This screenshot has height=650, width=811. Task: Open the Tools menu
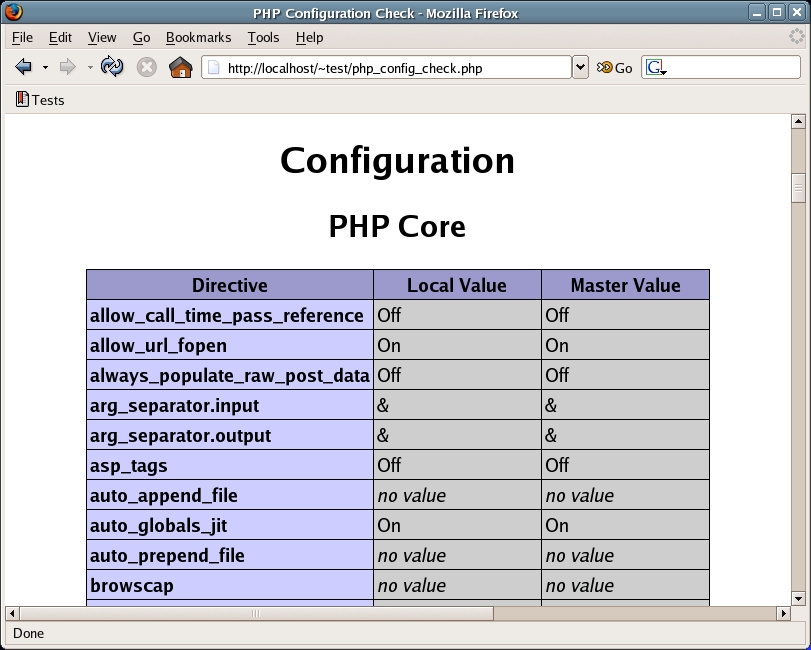click(263, 37)
